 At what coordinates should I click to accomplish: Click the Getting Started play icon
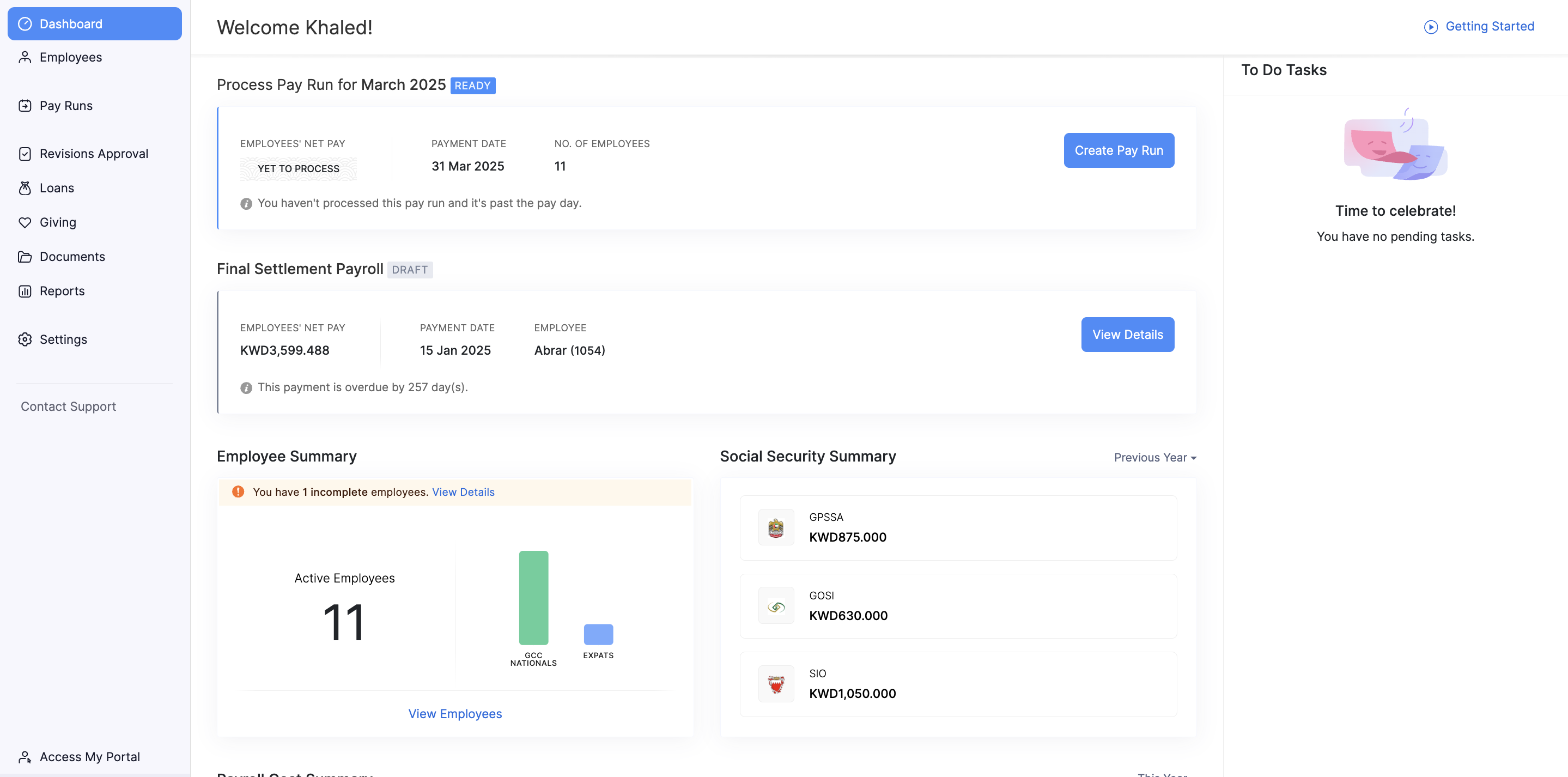point(1431,27)
